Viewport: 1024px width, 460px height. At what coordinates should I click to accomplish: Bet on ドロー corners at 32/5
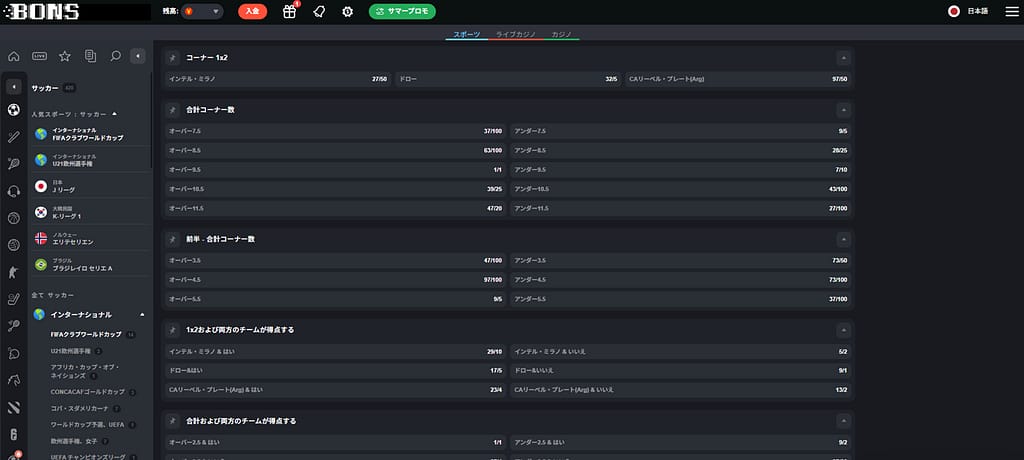pos(507,79)
